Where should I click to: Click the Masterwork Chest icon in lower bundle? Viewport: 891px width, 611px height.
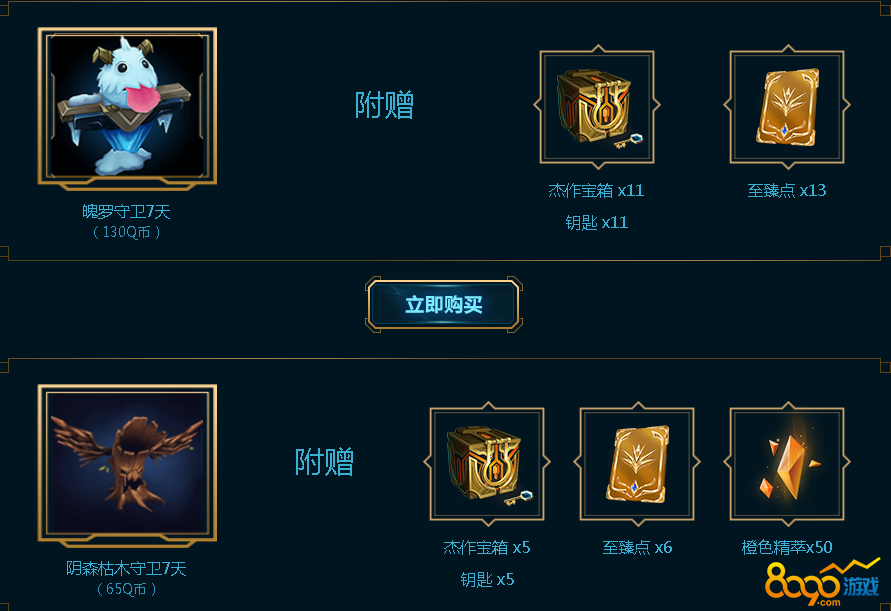click(x=487, y=464)
